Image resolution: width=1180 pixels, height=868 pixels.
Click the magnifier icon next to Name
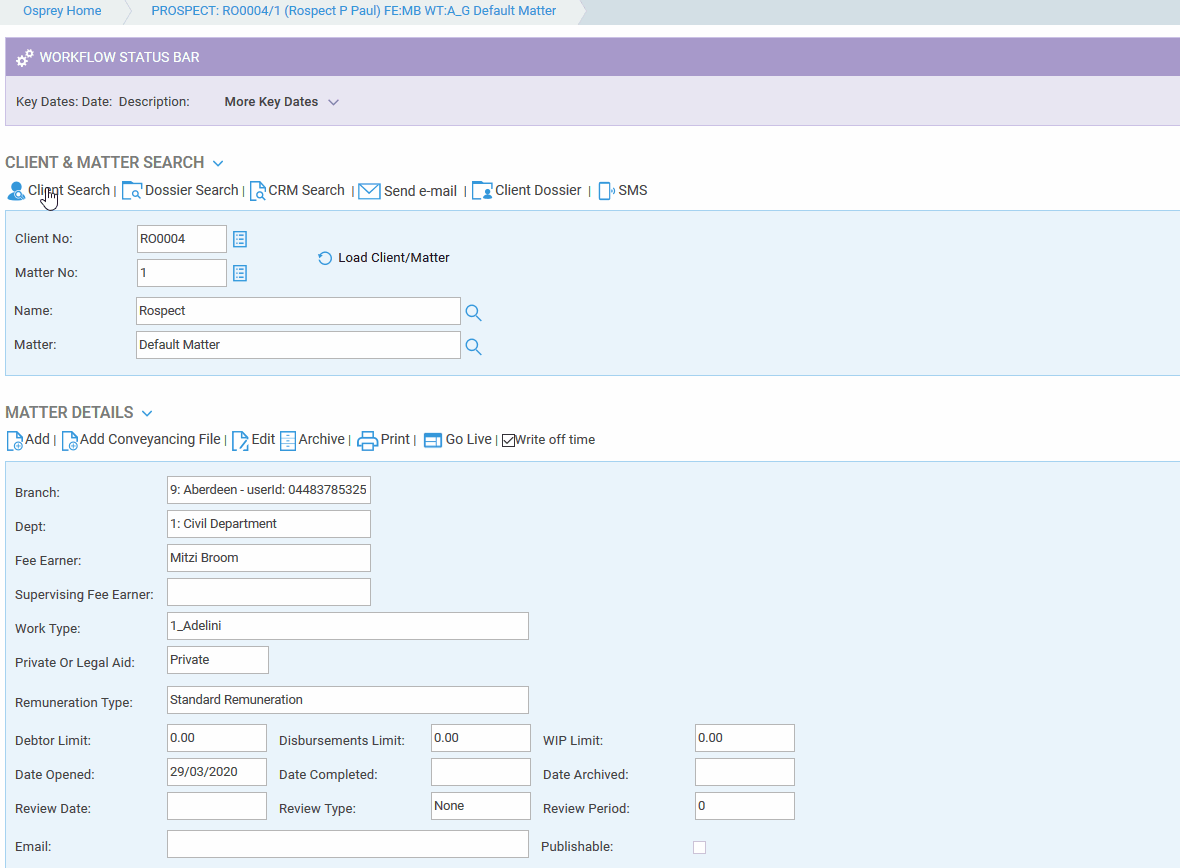(x=473, y=312)
